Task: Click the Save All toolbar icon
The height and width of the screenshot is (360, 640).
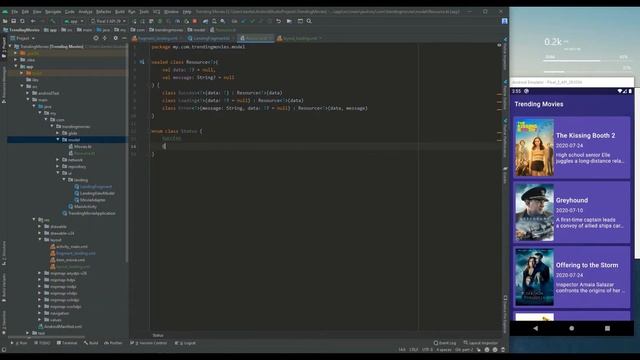Action: click(x=14, y=21)
